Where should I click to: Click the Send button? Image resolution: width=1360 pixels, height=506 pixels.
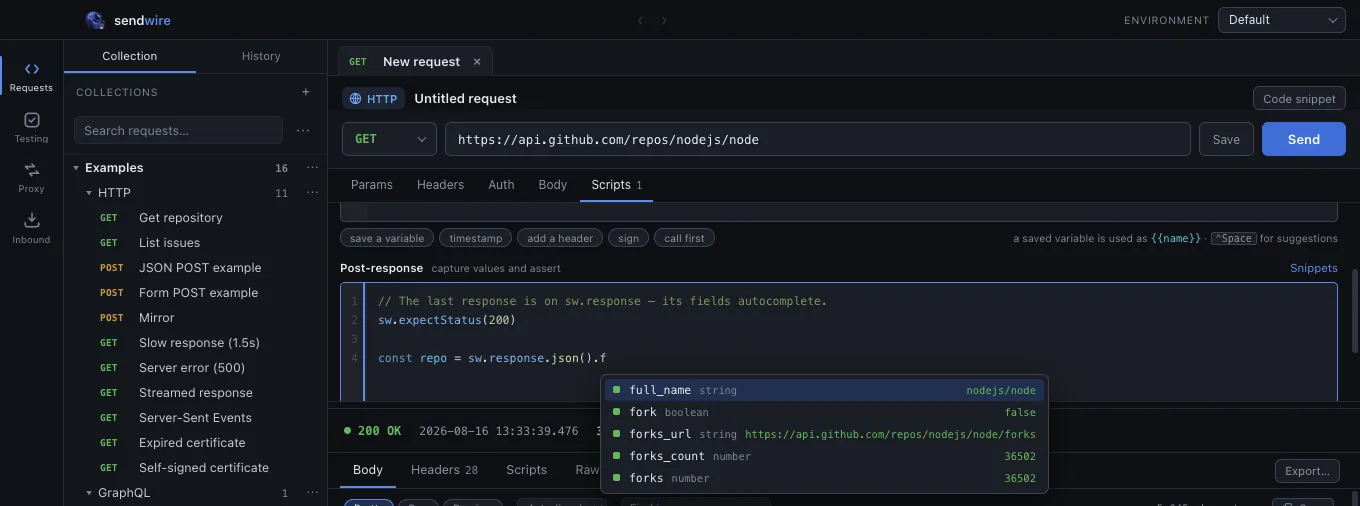coord(1304,139)
